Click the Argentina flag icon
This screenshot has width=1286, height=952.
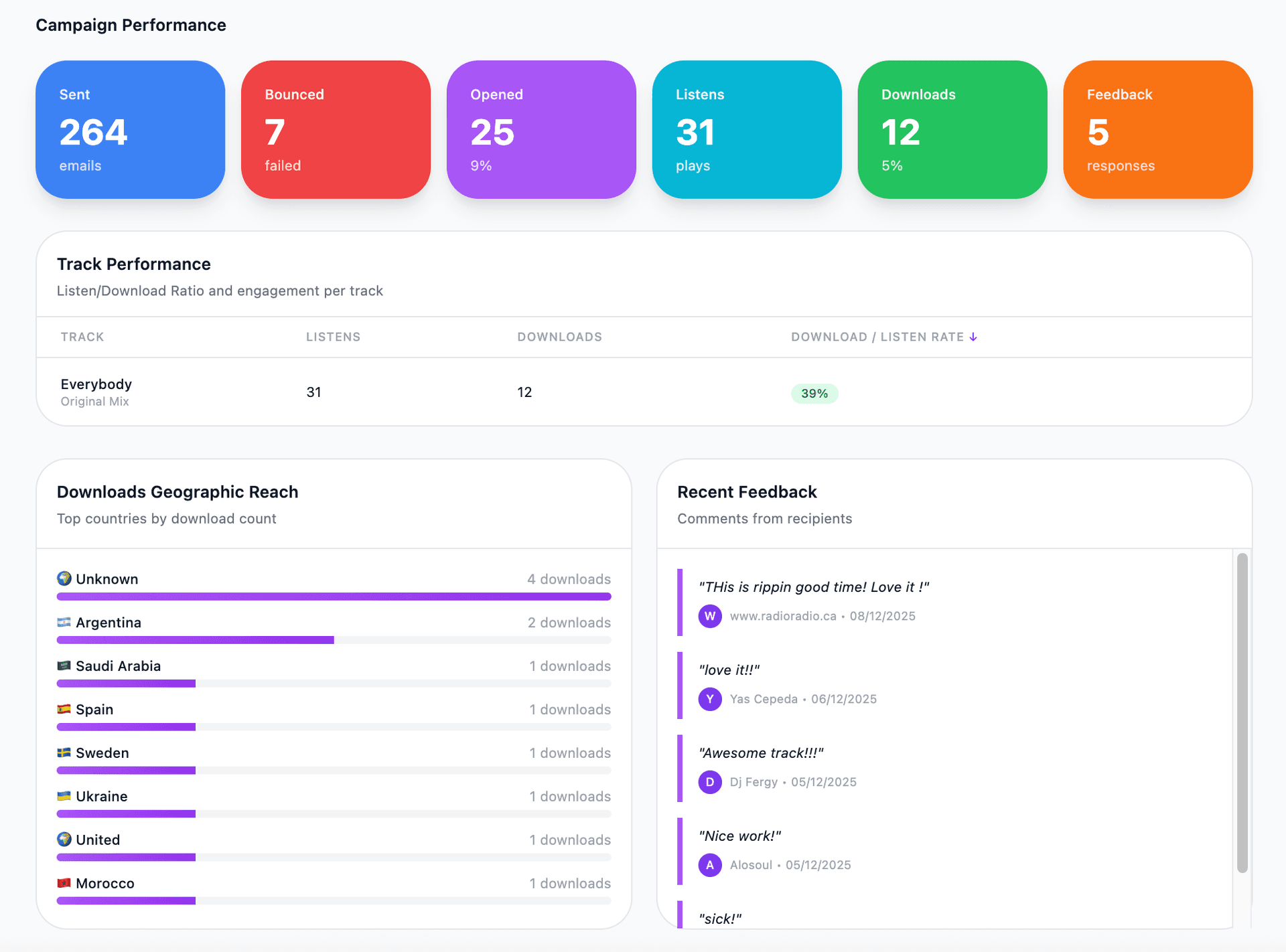64,623
